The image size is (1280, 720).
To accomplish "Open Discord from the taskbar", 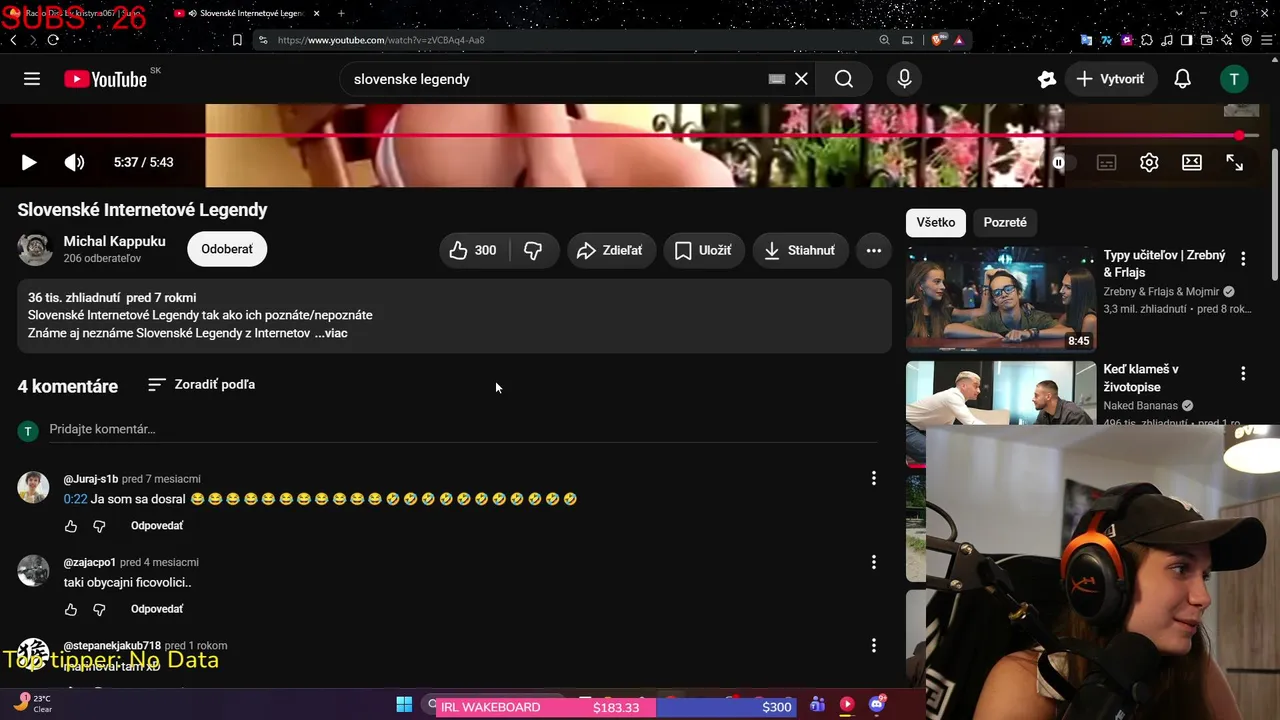I will coord(877,705).
